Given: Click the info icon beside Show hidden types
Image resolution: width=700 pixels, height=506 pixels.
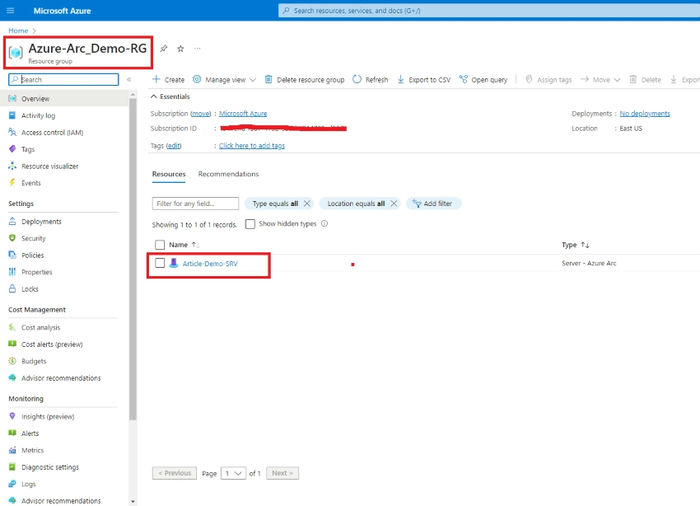Looking at the screenshot, I should click(325, 224).
